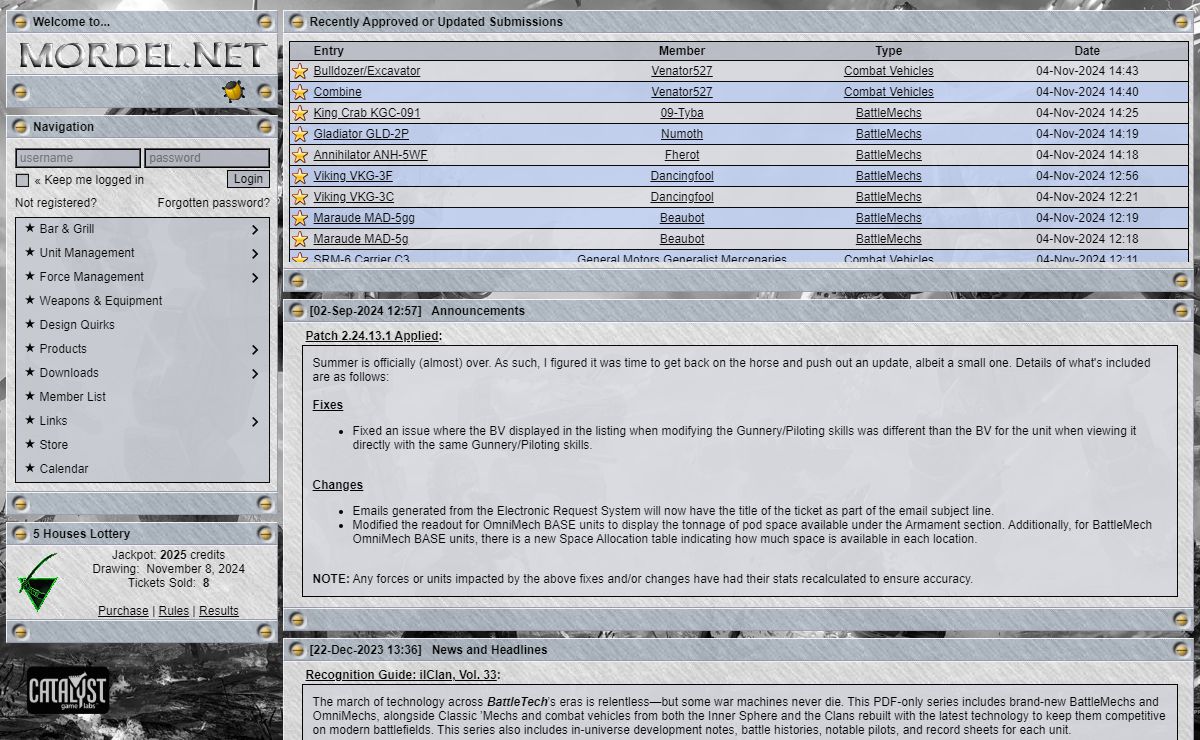Focus the username input field
Viewport: 1200px width, 740px height.
coord(78,158)
